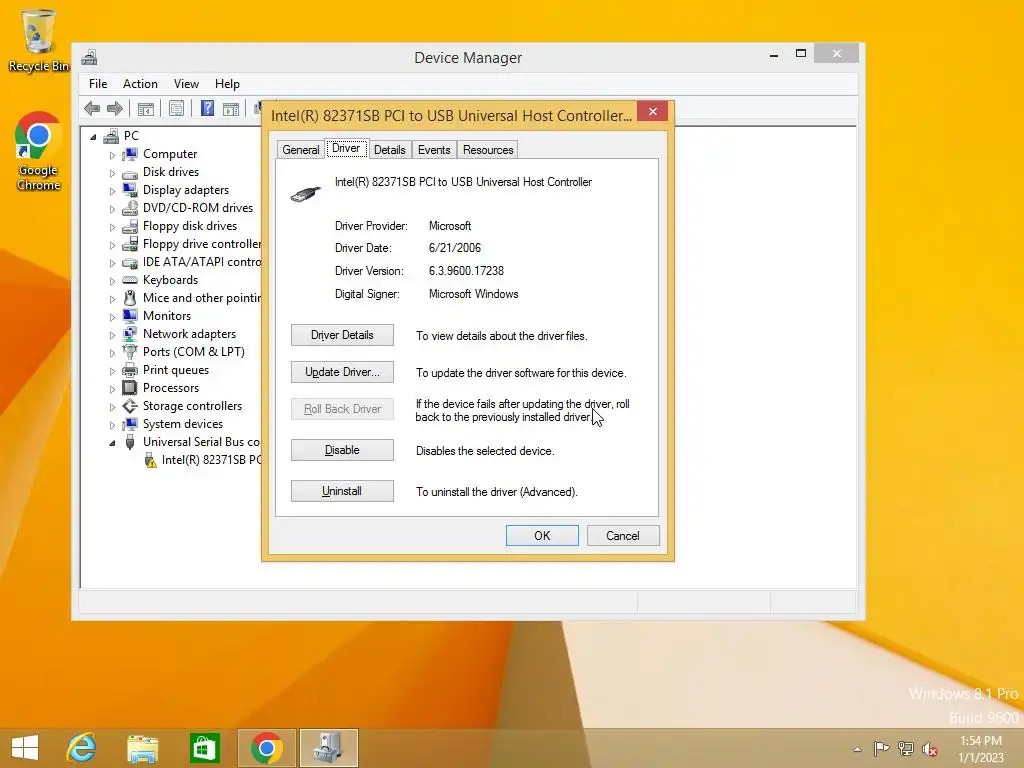This screenshot has width=1024, height=768.
Task: Click the Driver Details button
Action: pyautogui.click(x=342, y=335)
